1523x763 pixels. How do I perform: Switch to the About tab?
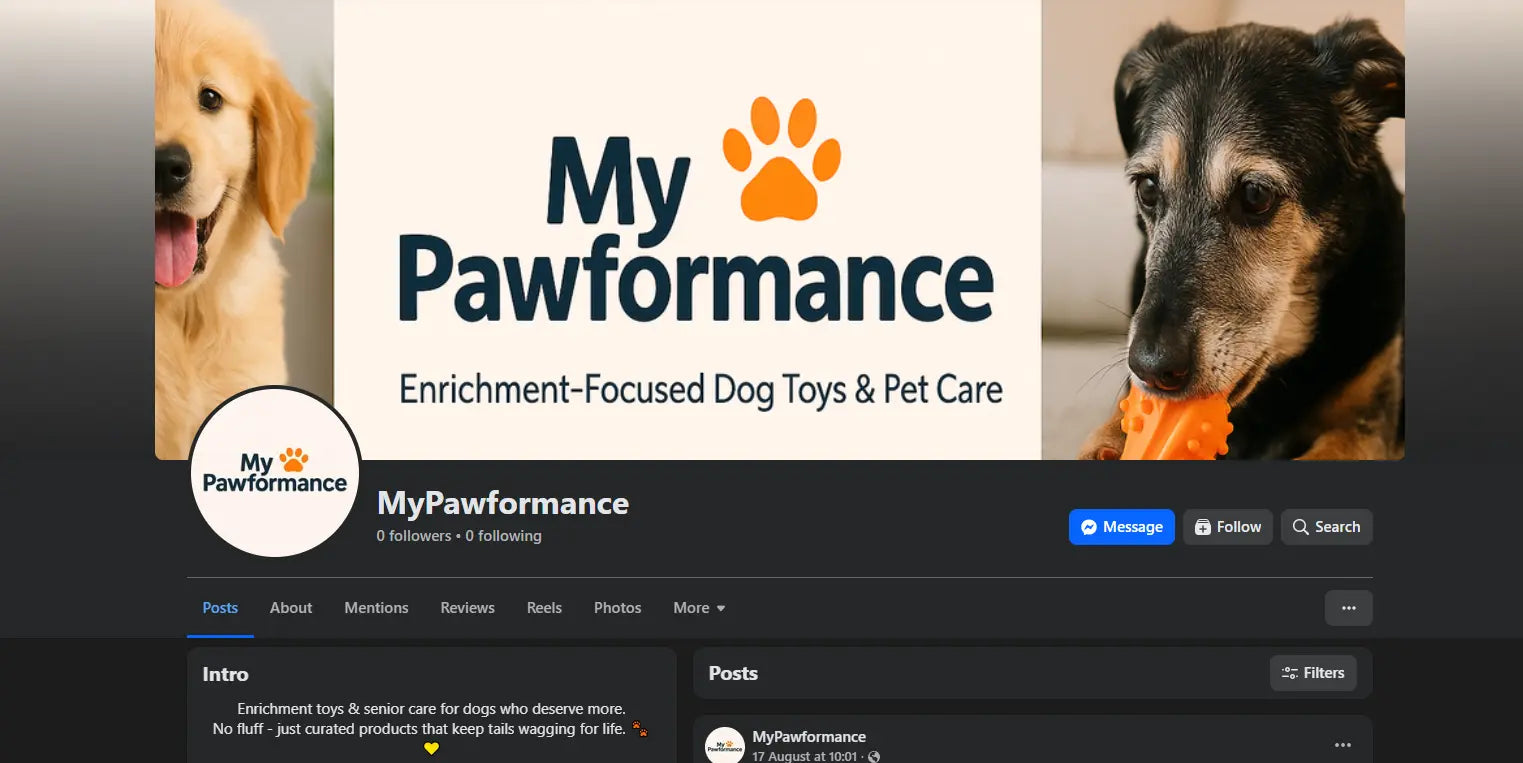[291, 608]
